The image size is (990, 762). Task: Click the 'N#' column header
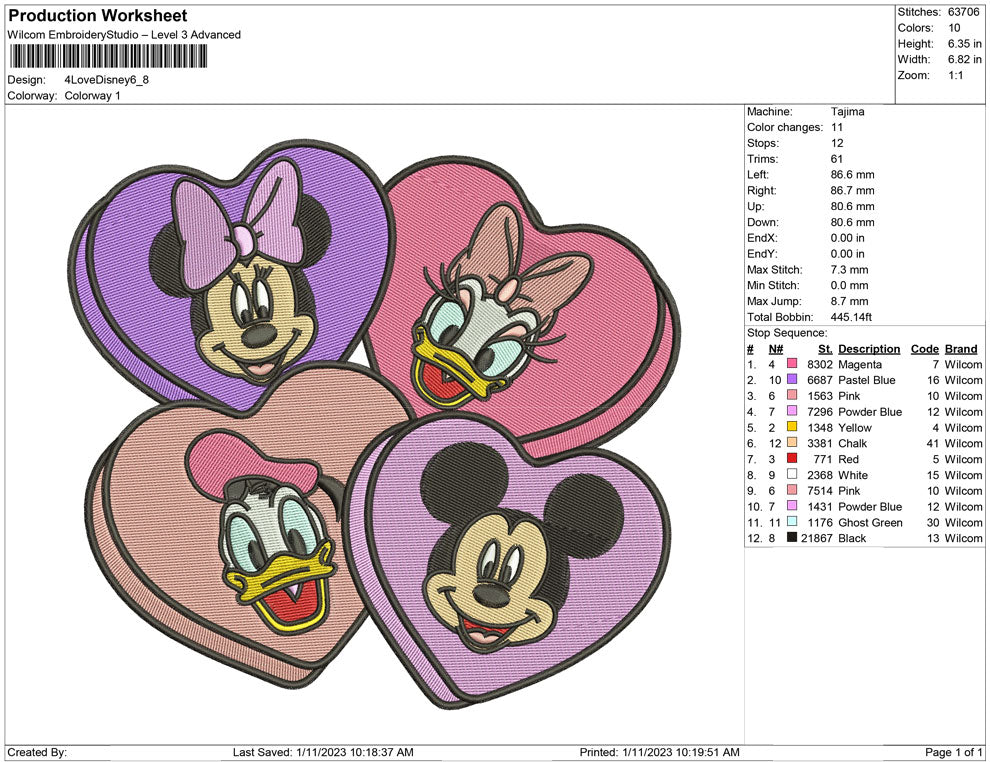click(775, 348)
